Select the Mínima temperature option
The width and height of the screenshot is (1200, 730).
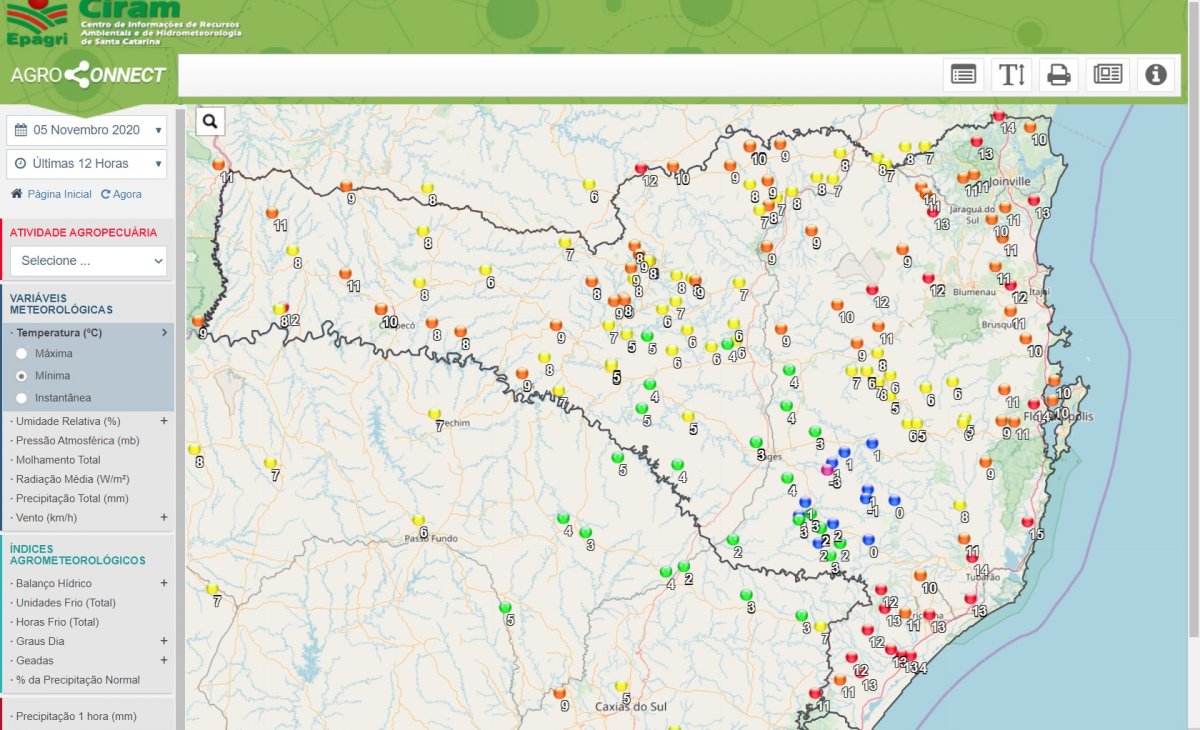point(21,376)
